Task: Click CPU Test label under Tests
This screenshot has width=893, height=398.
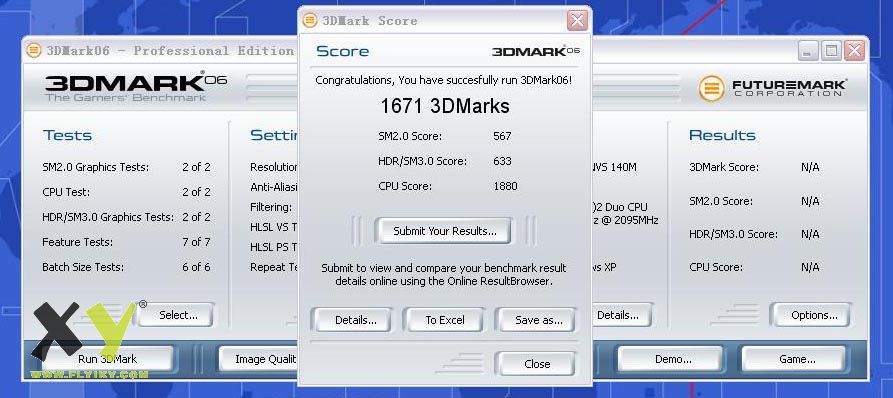Action: click(66, 192)
